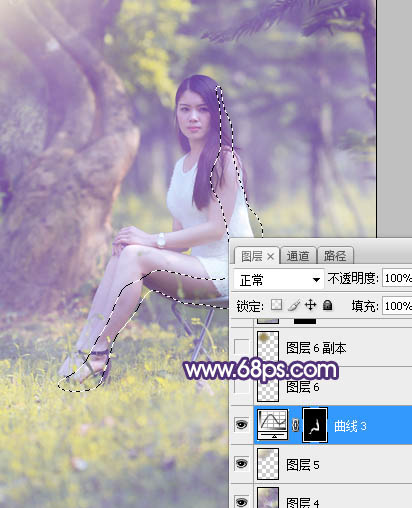
Task: Click the 填充 value field
Action: point(397,306)
